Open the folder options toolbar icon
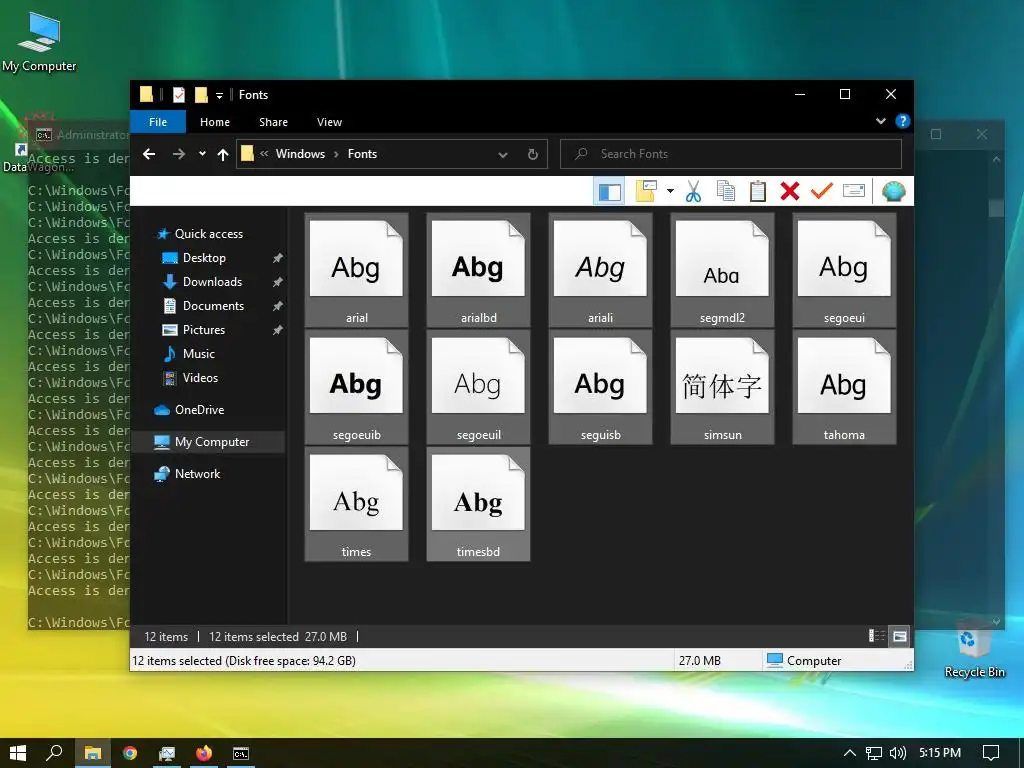 pyautogui.click(x=645, y=191)
